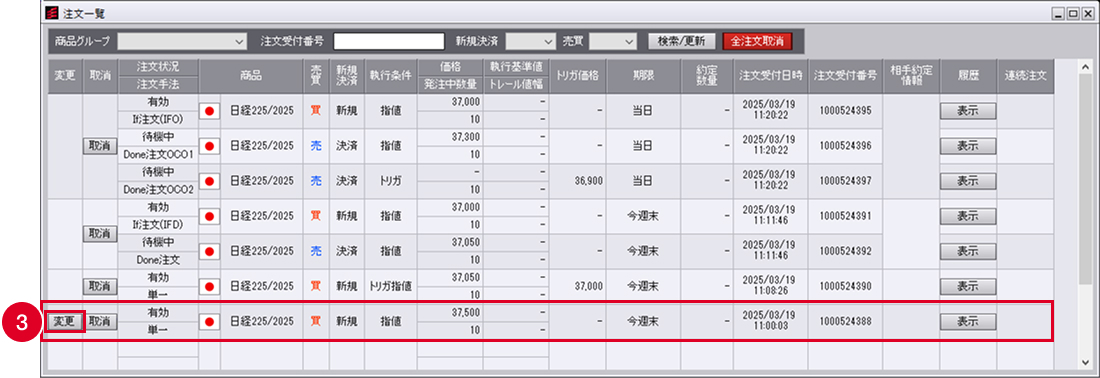Show history for order 1000524388
Viewport: 1100px width, 378px height.
968,321
